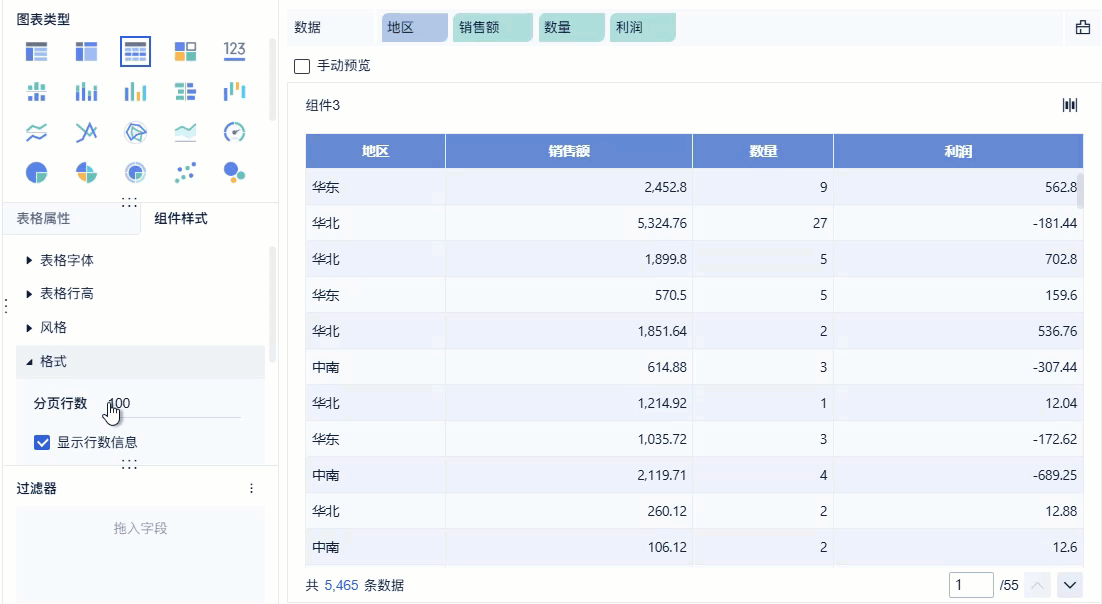Pick the multi-series column chart icon
The image size is (1102, 604).
pos(135,91)
